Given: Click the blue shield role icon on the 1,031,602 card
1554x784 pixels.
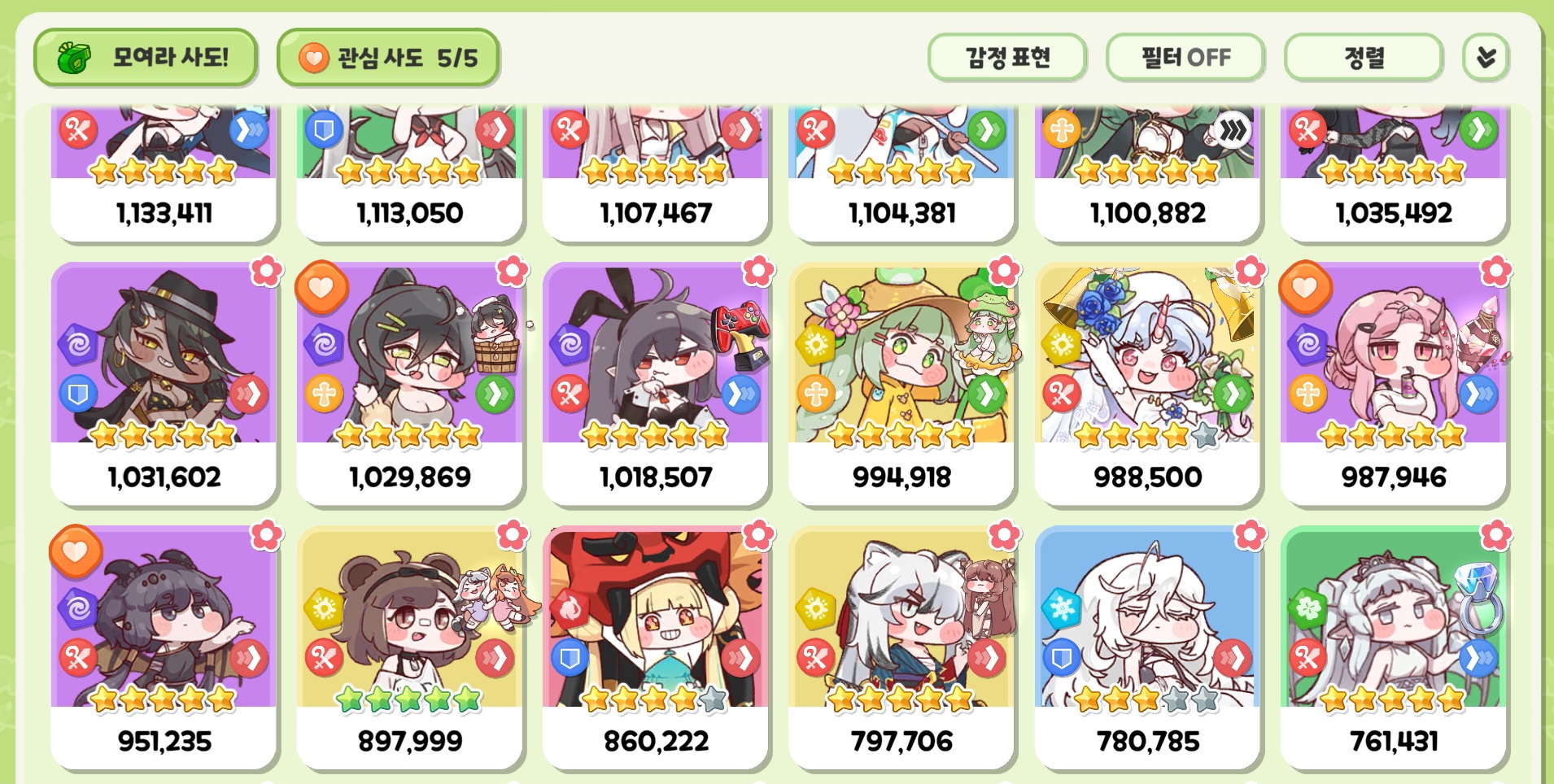Looking at the screenshot, I should pos(78,395).
